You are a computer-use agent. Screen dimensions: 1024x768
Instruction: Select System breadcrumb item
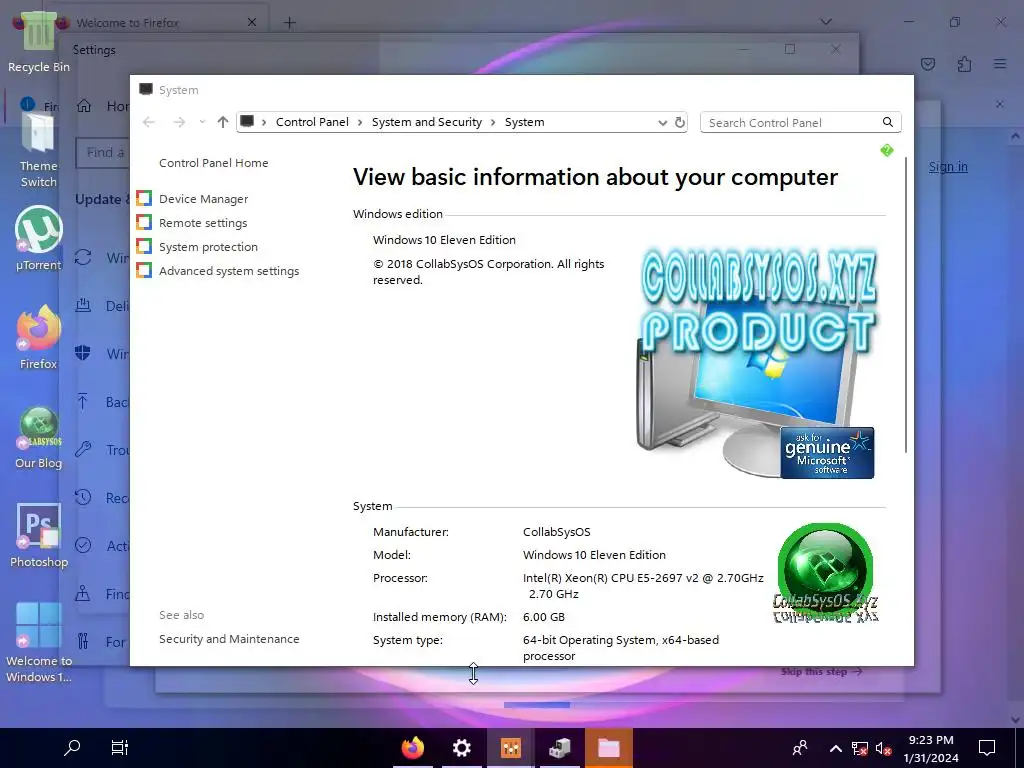pos(524,122)
